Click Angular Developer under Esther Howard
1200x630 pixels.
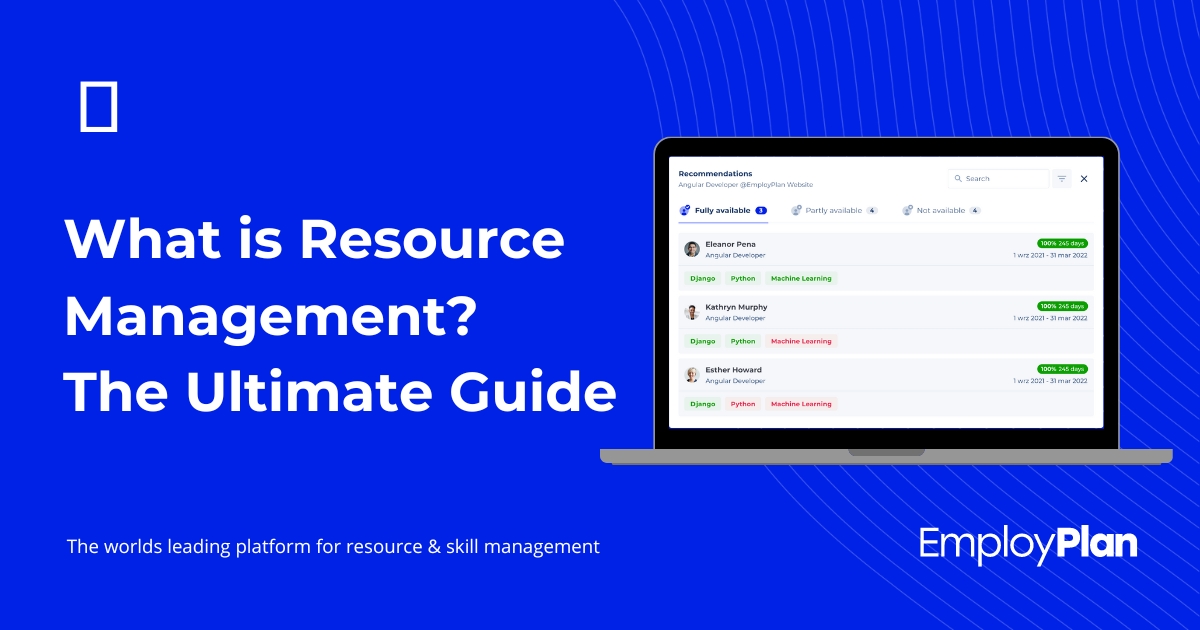pyautogui.click(x=735, y=381)
